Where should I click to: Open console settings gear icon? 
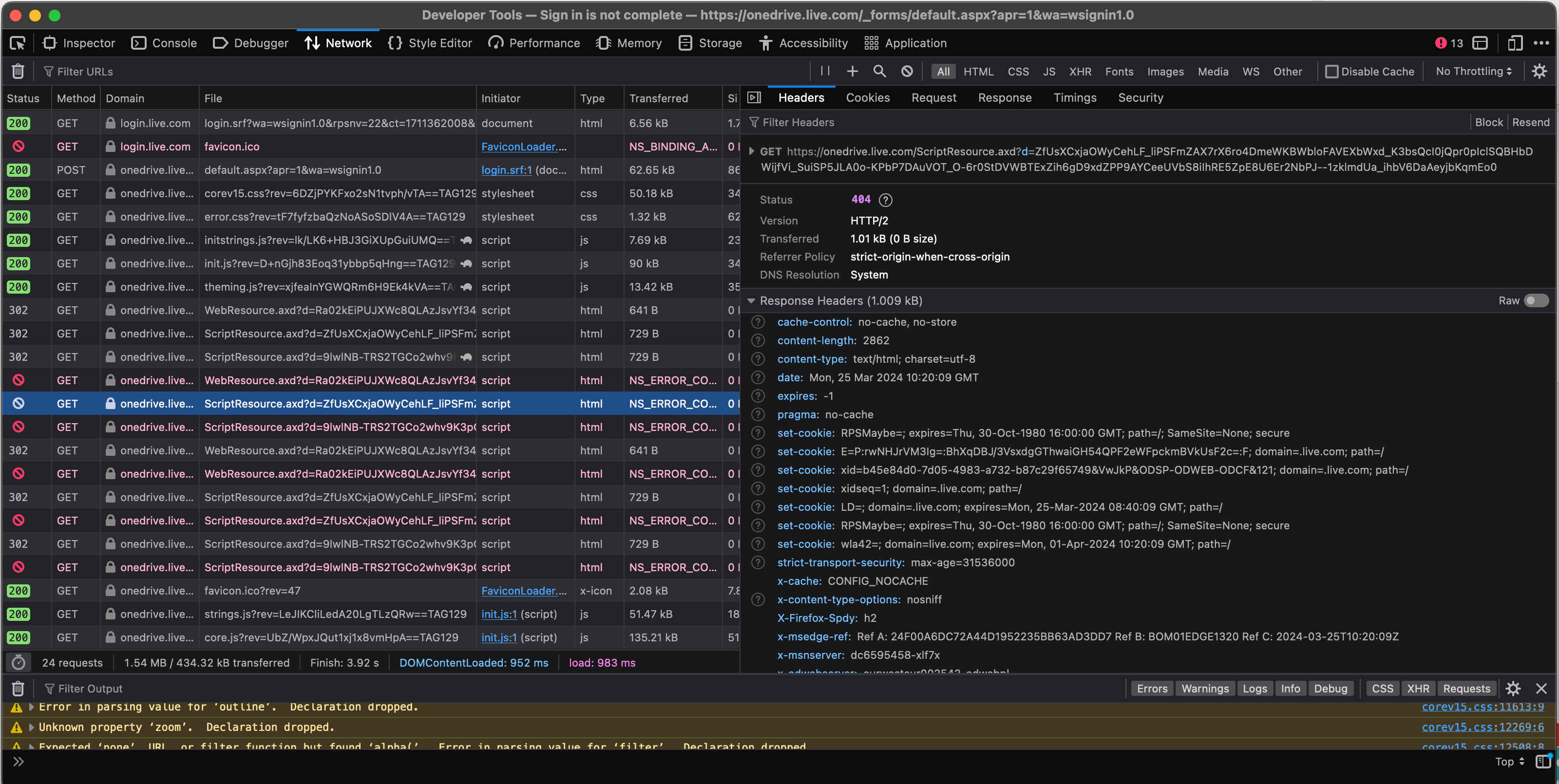(1513, 689)
